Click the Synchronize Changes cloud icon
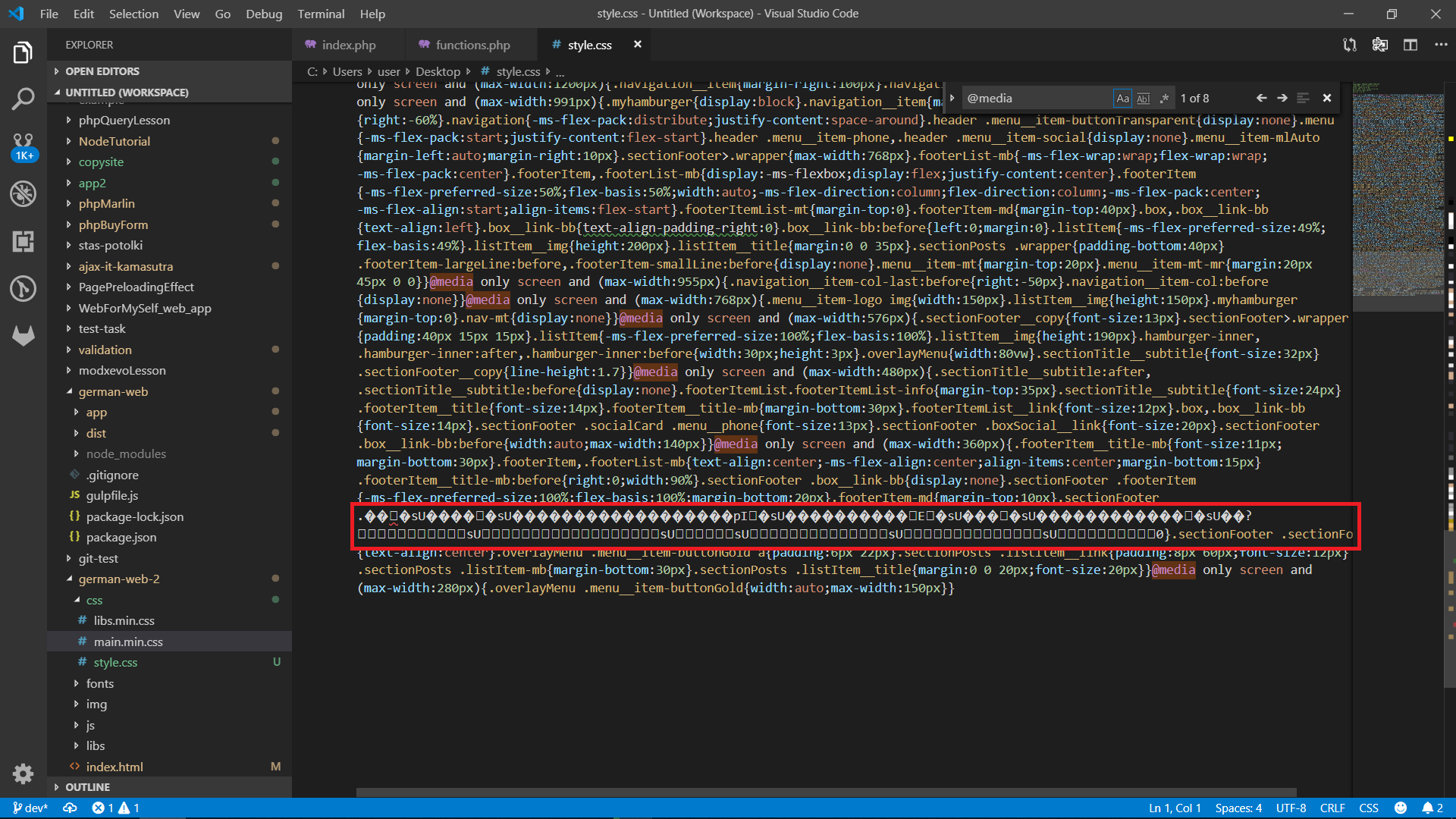This screenshot has width=1456, height=819. [70, 808]
